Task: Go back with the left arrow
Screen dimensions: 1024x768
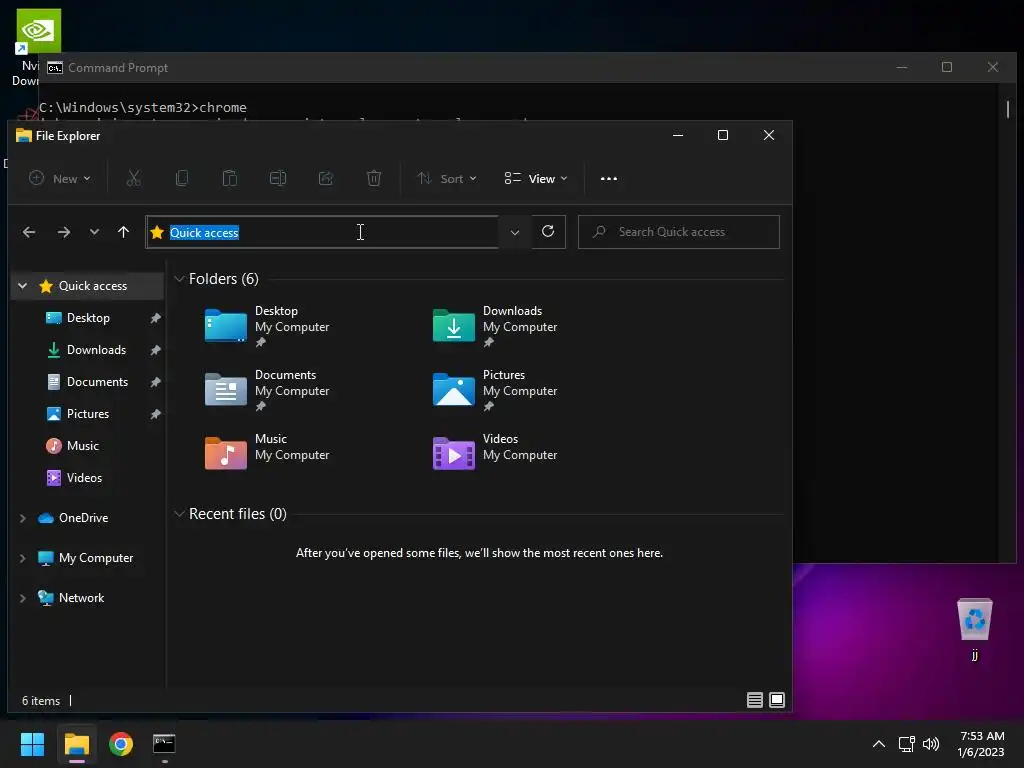Action: point(29,232)
